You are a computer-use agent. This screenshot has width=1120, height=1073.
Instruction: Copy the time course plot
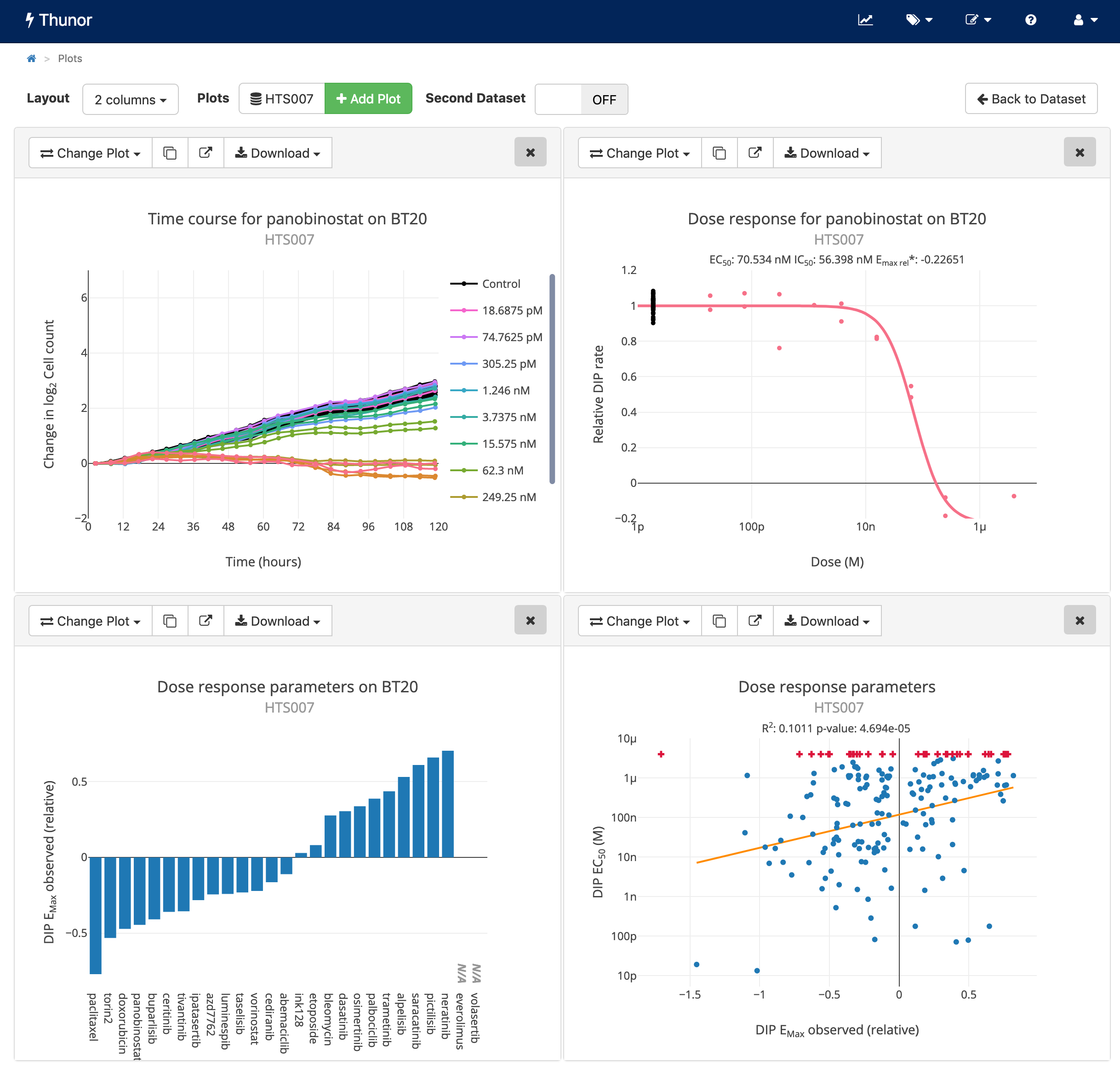(170, 153)
